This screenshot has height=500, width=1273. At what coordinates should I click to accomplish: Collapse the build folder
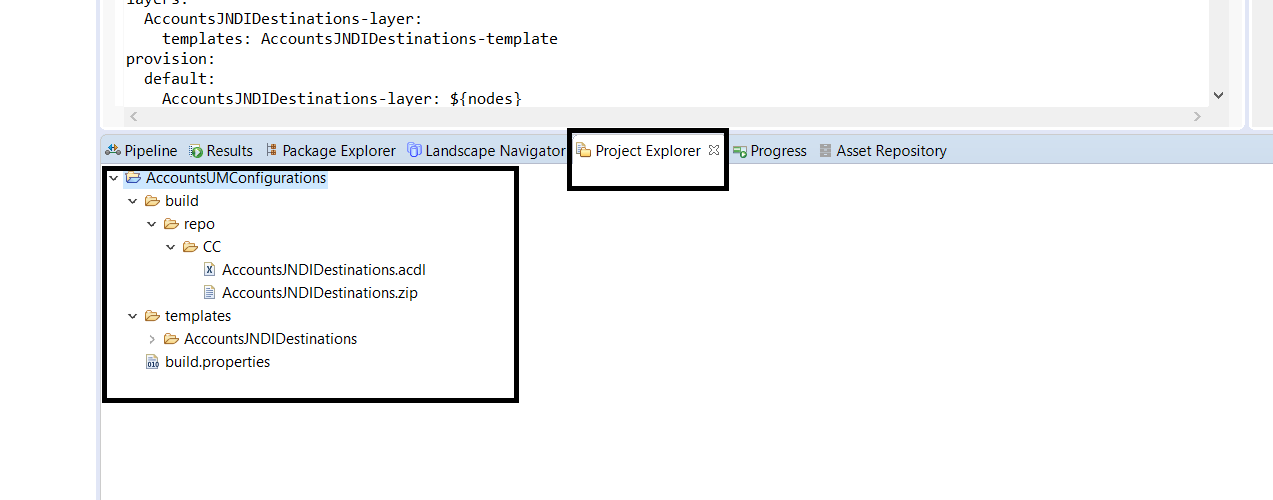coord(132,201)
